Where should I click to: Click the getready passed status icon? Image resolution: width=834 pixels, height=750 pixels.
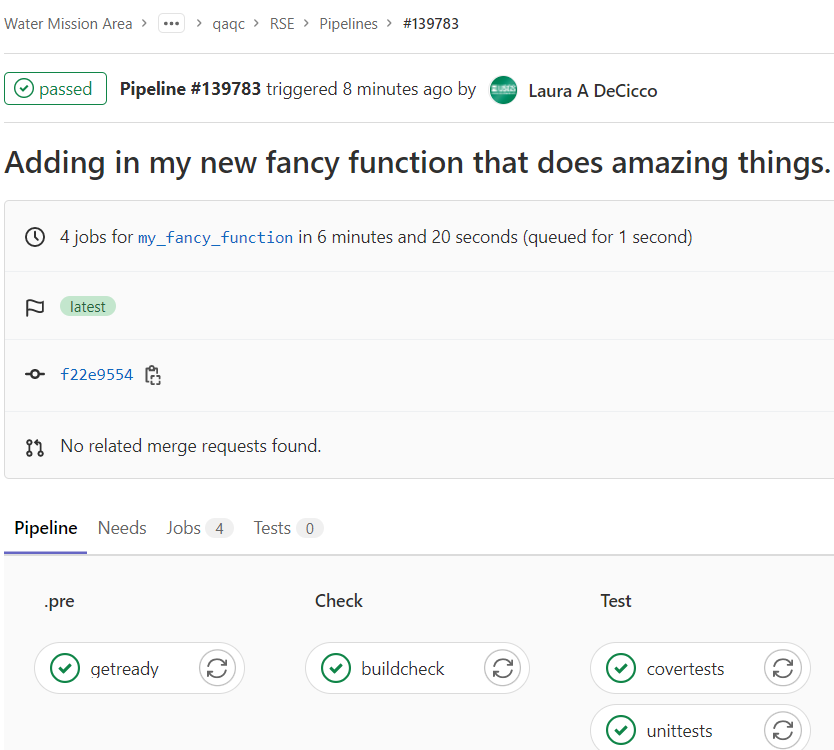65,668
